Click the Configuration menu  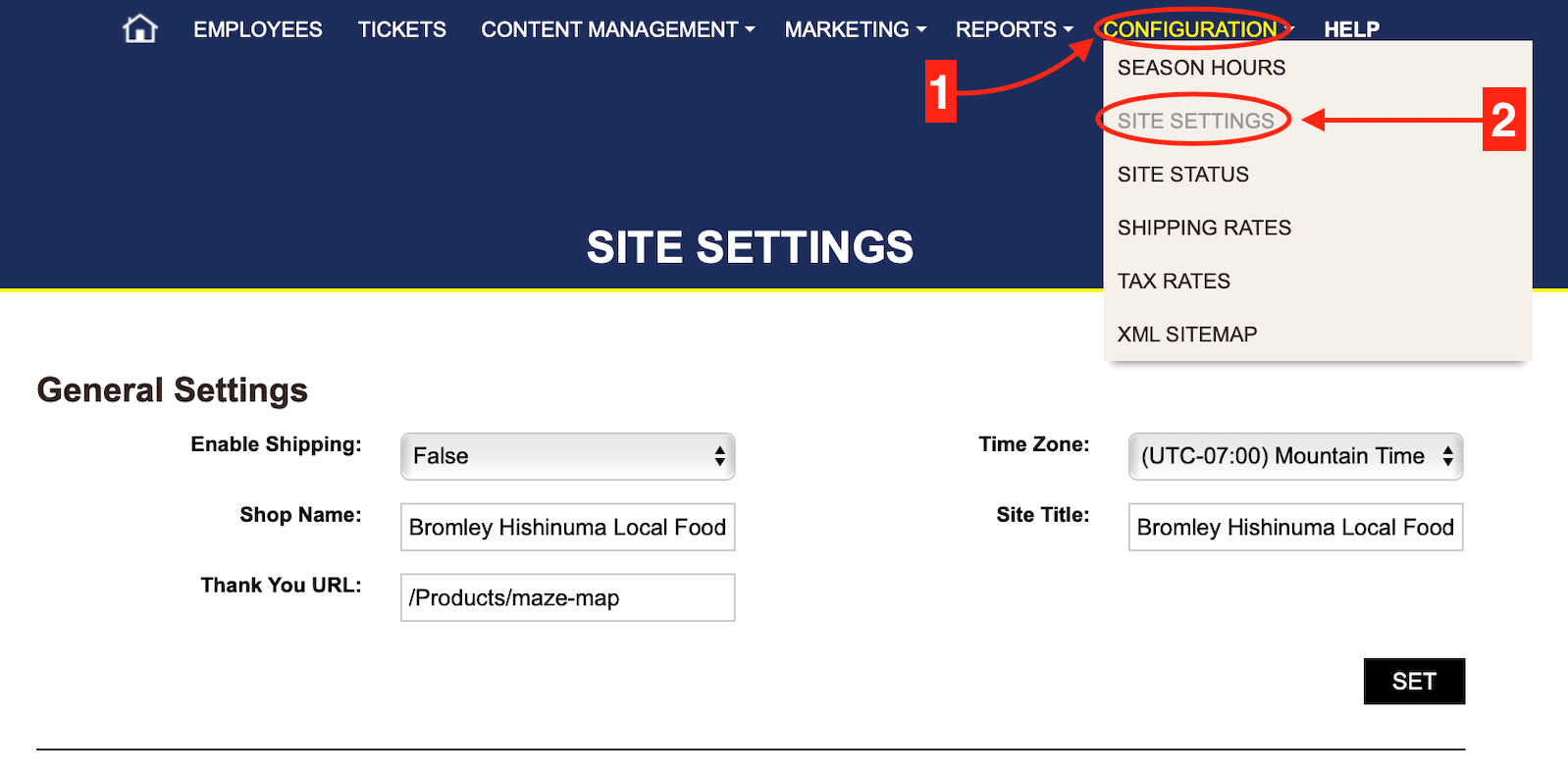tap(1190, 29)
